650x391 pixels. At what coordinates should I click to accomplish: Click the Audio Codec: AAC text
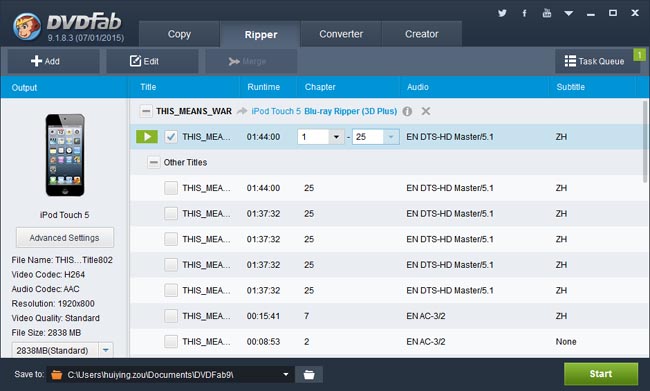[x=45, y=289]
